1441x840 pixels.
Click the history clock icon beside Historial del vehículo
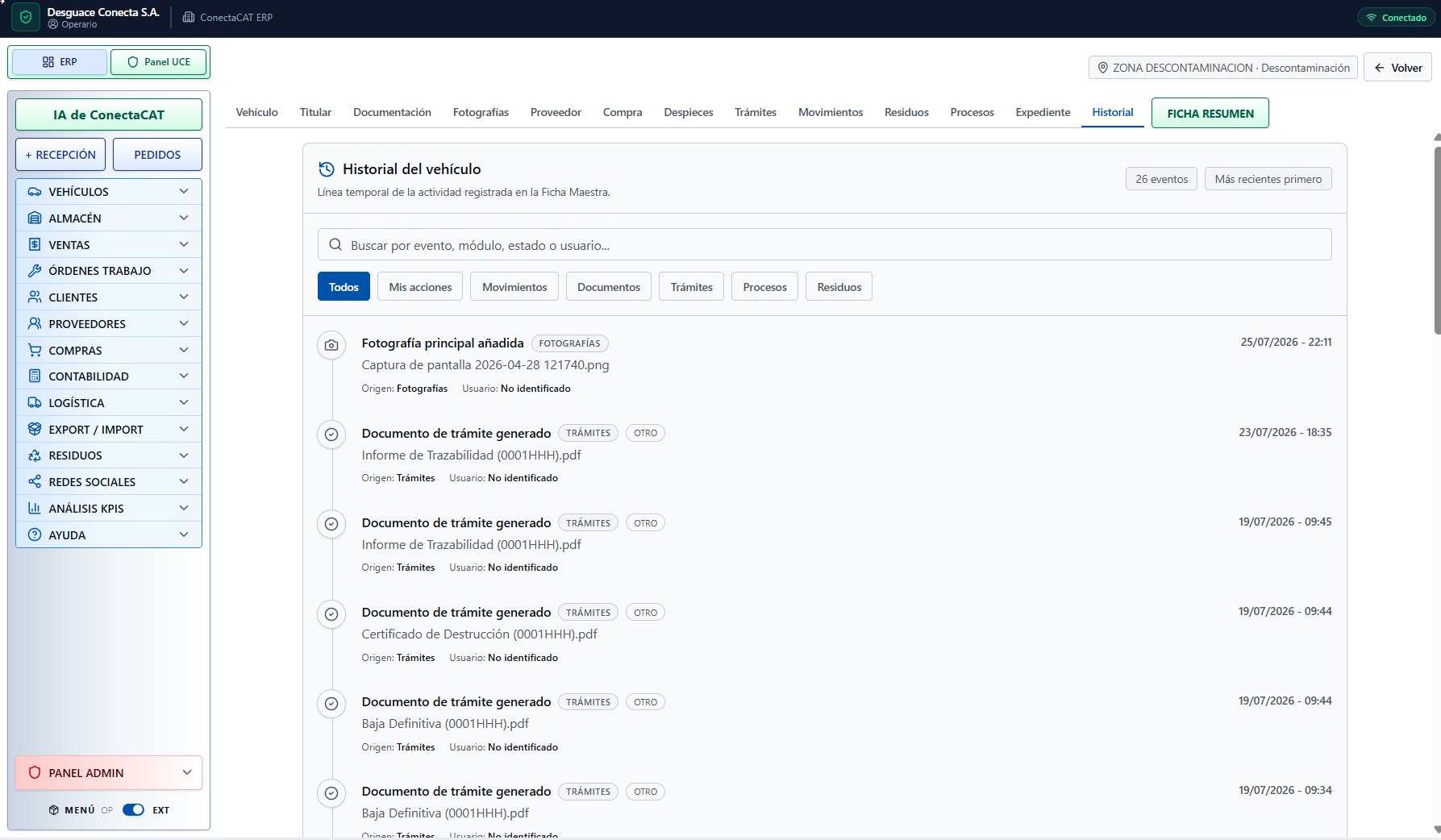tap(327, 169)
